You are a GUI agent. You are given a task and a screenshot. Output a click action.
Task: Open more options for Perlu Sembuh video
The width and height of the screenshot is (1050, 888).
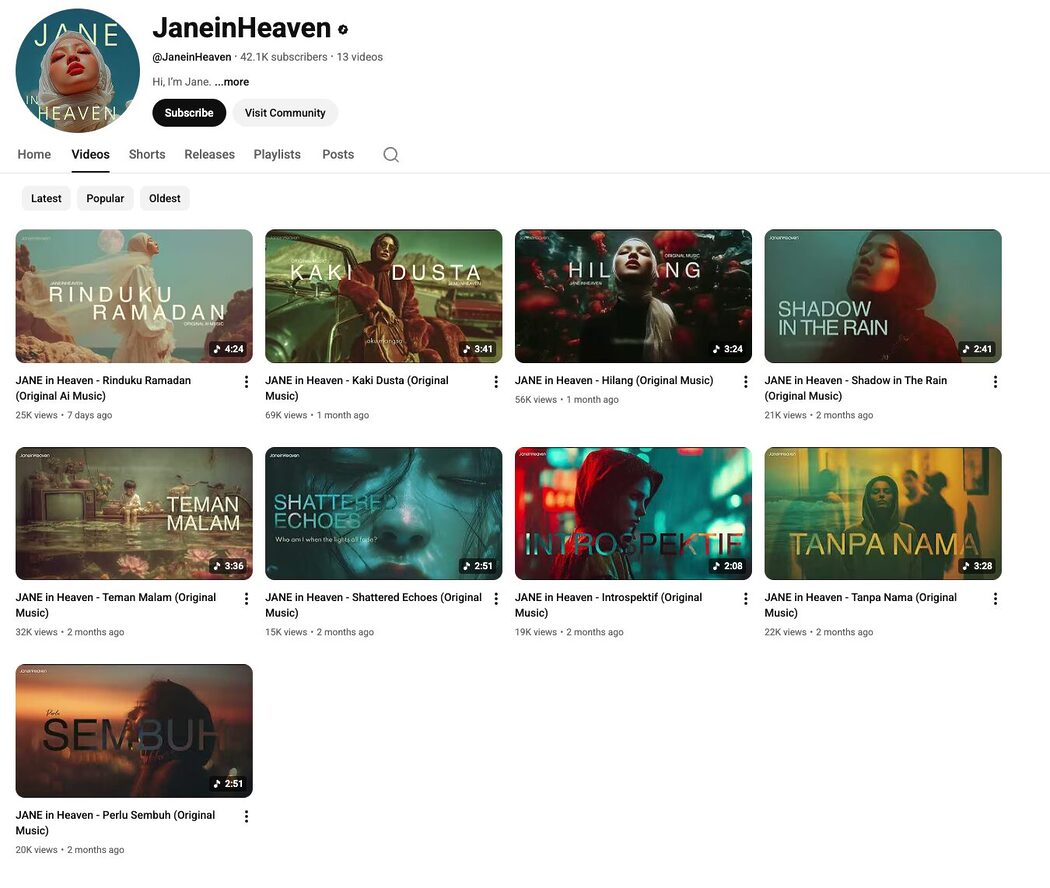click(246, 816)
